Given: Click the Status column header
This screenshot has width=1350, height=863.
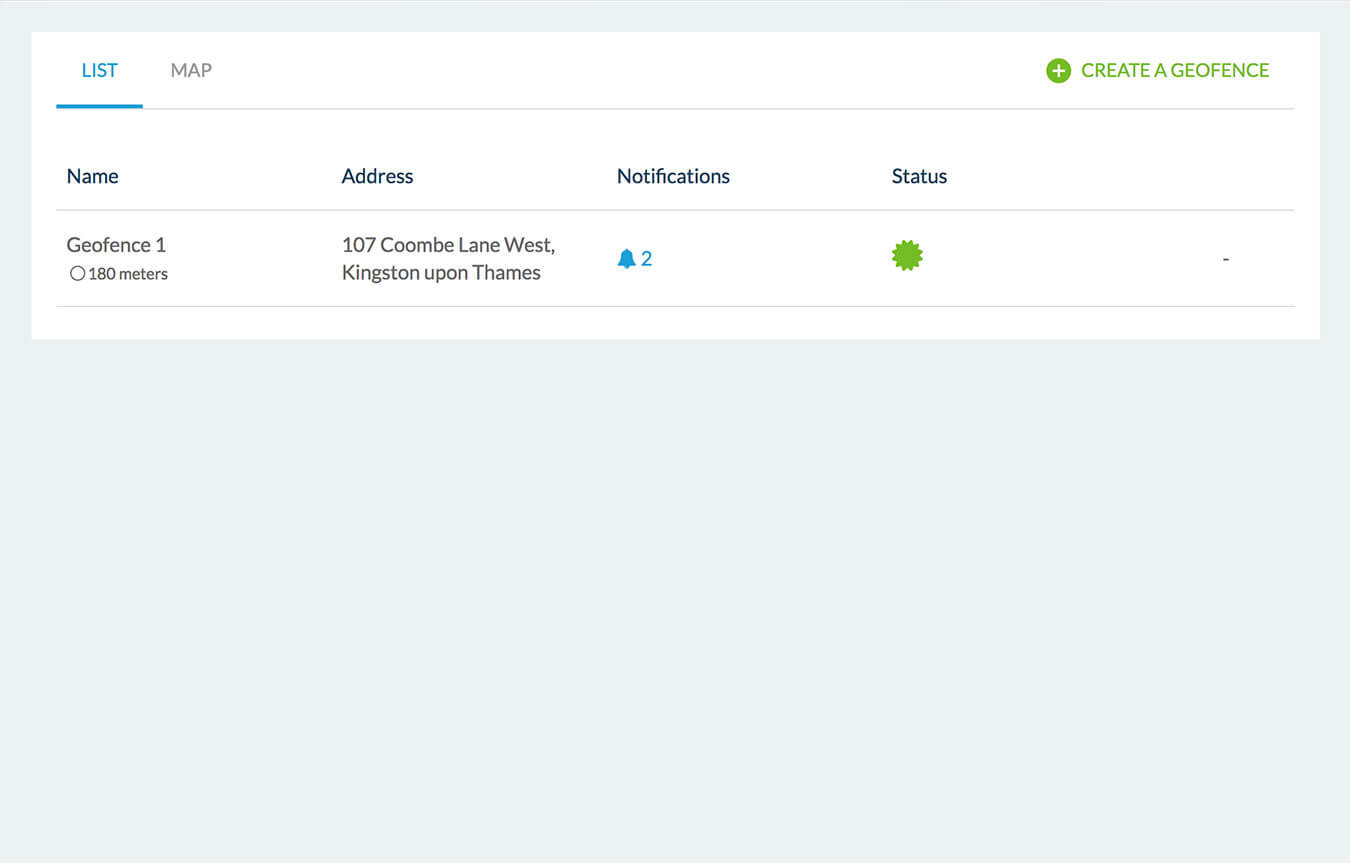Looking at the screenshot, I should [x=919, y=176].
